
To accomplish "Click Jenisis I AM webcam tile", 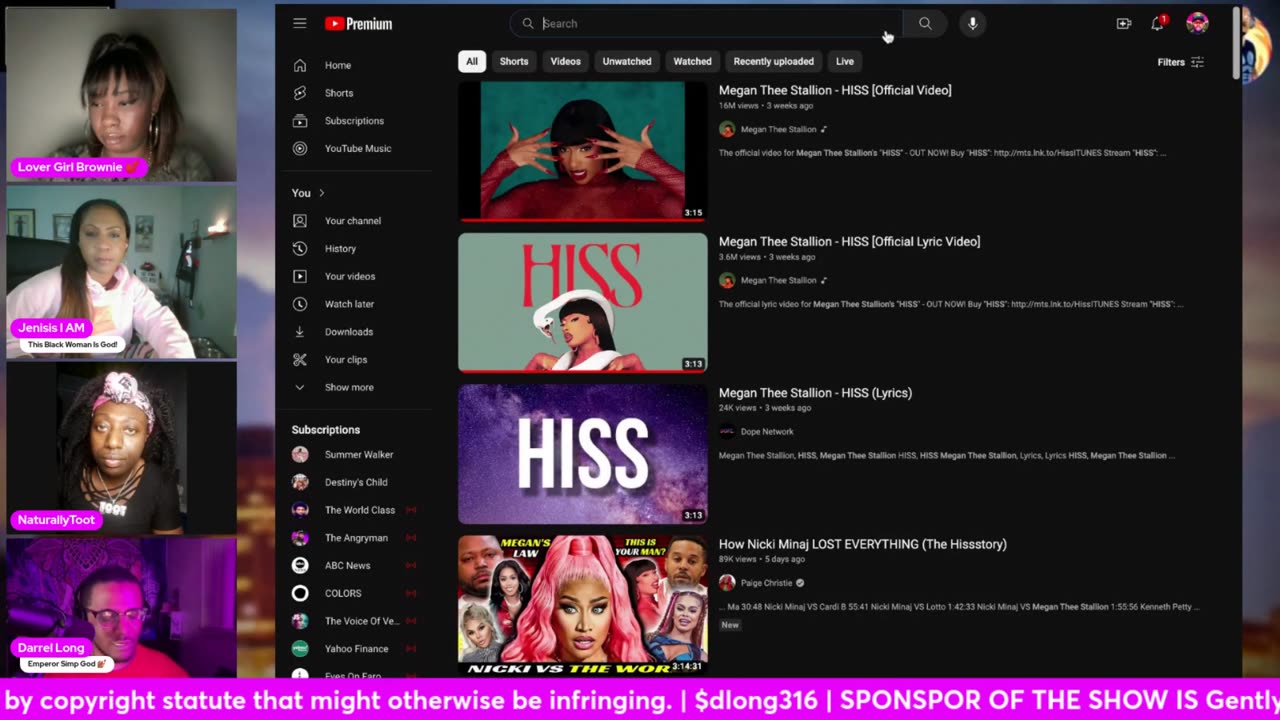I will (121, 271).
